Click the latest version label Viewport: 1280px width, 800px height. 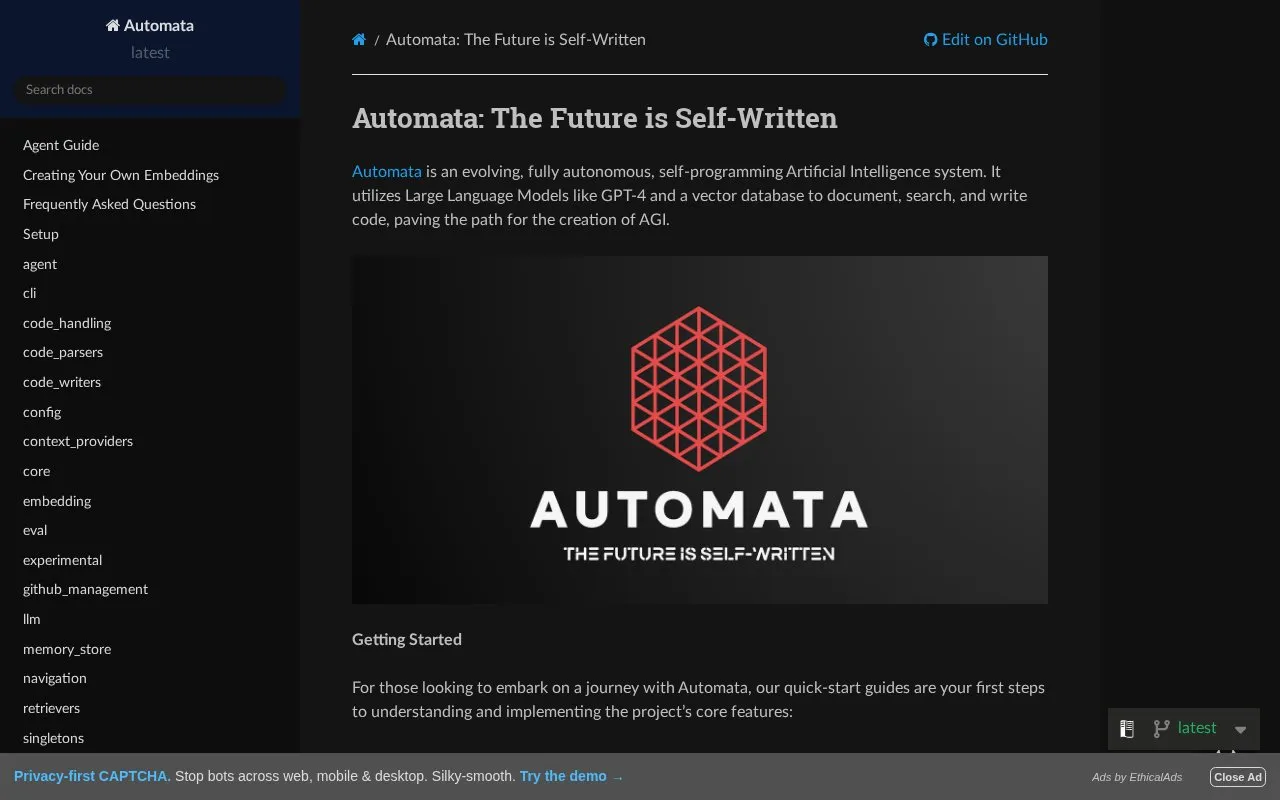1197,728
